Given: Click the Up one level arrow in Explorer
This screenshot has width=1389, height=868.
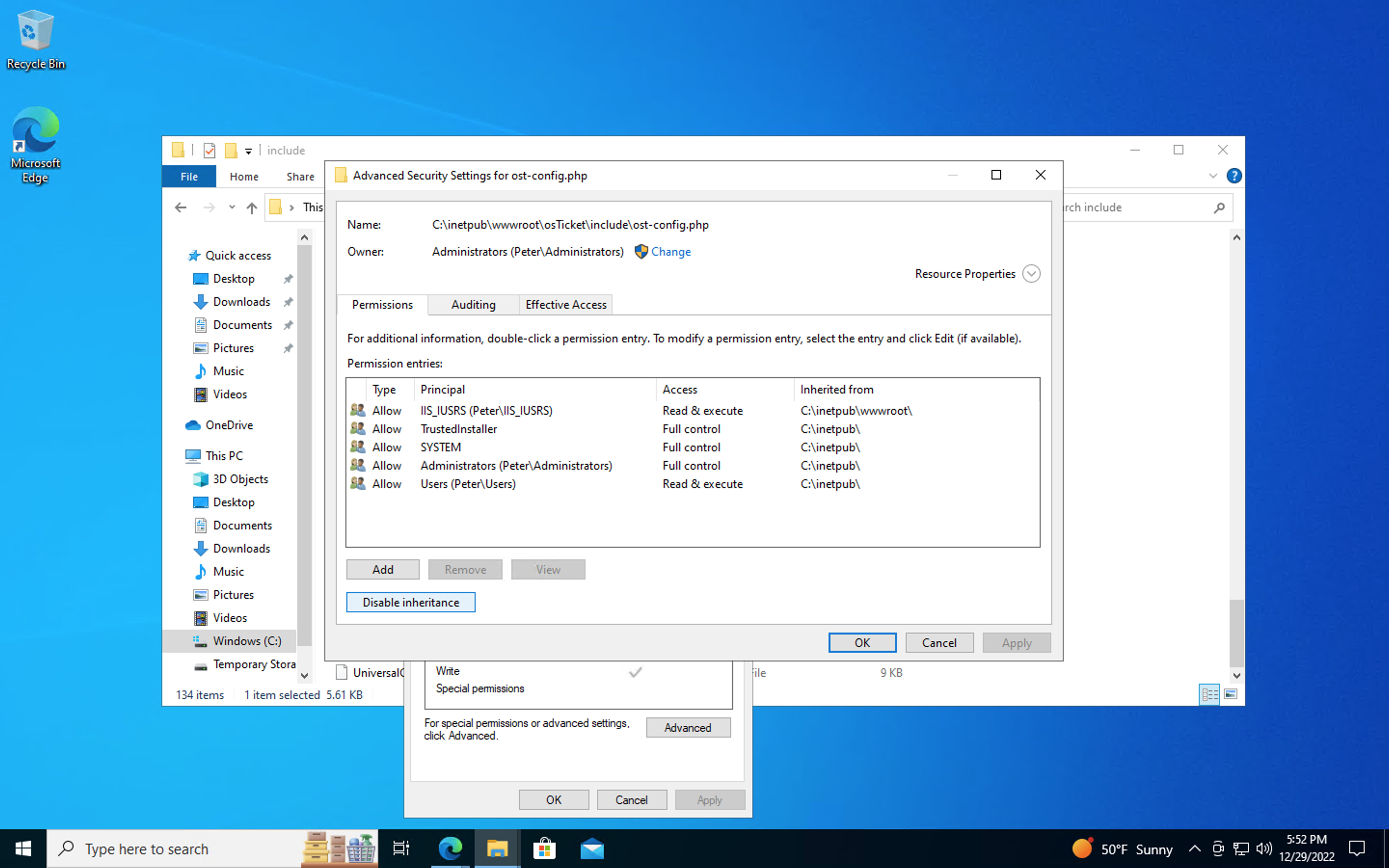Looking at the screenshot, I should click(x=251, y=208).
